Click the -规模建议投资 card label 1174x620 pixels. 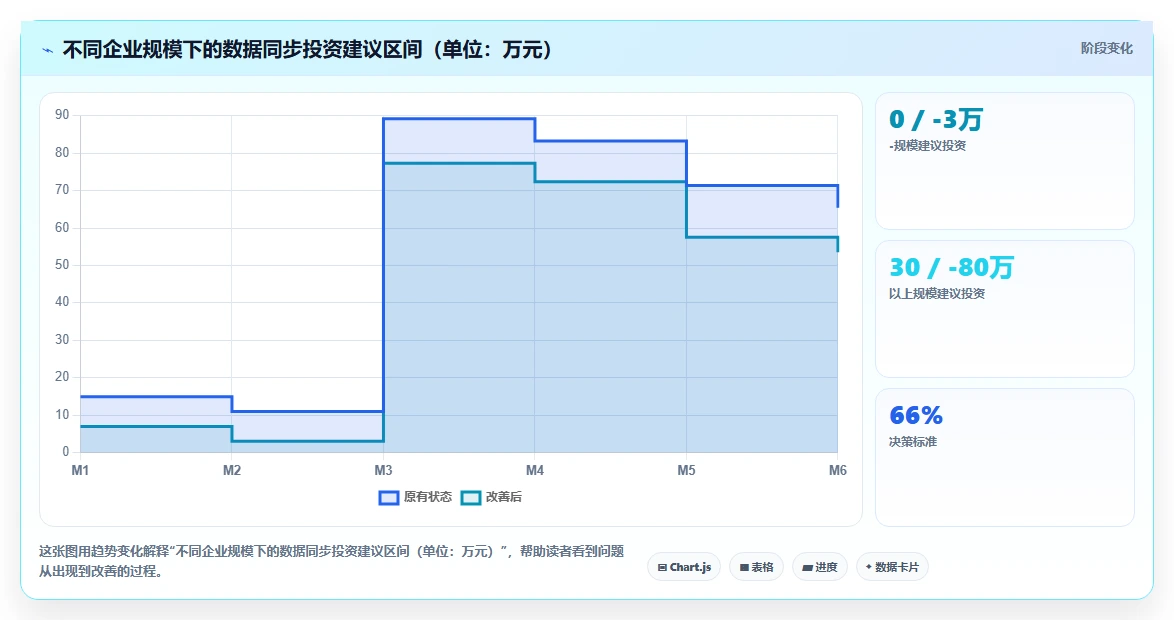928,146
